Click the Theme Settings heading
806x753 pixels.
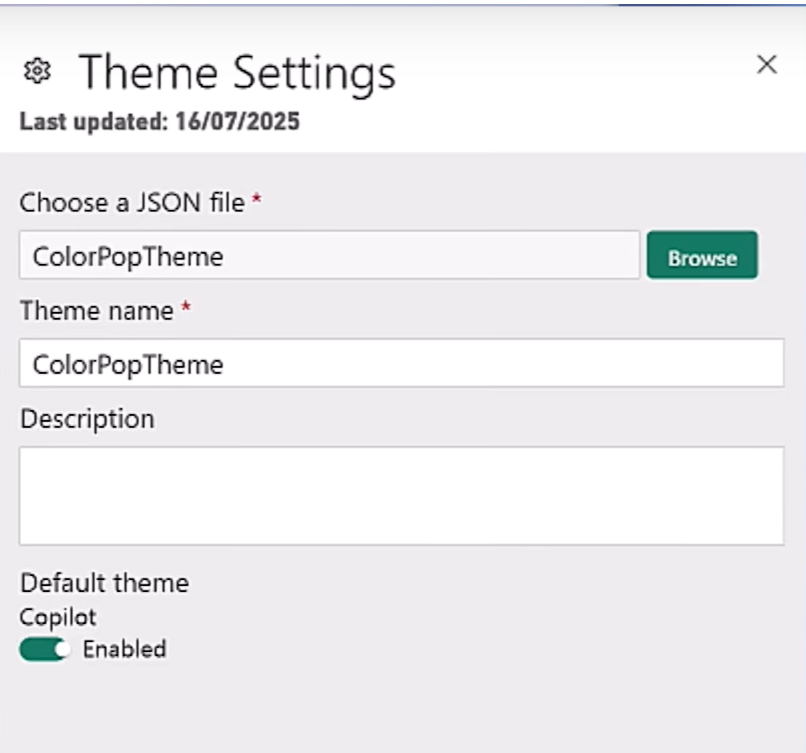(x=237, y=72)
